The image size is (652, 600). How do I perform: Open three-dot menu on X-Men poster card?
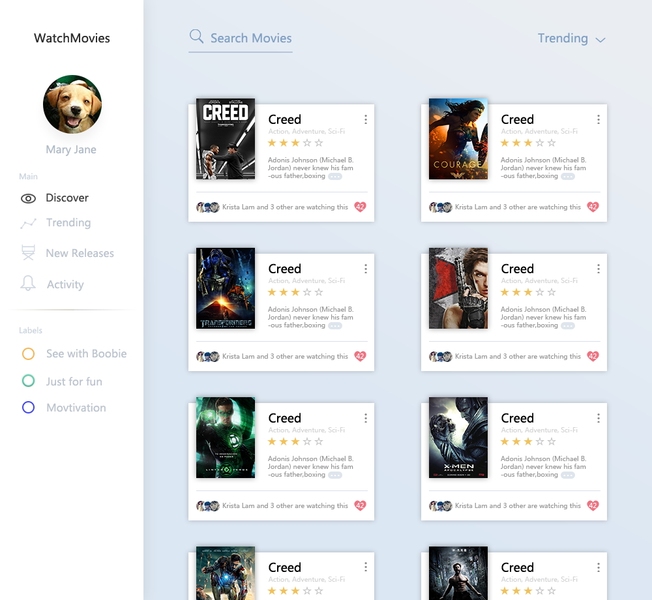598,418
